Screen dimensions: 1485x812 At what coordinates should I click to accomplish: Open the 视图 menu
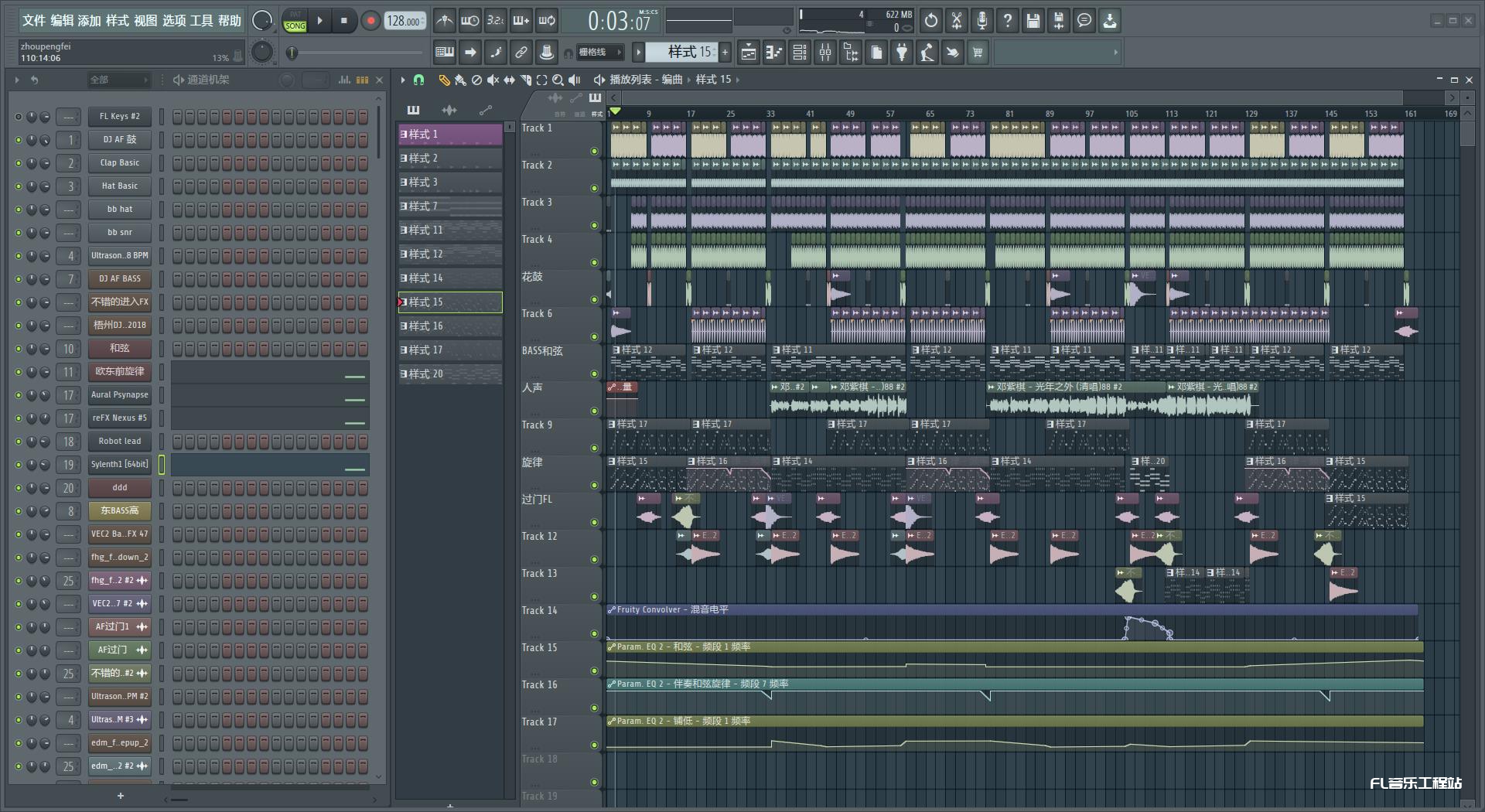pos(145,21)
